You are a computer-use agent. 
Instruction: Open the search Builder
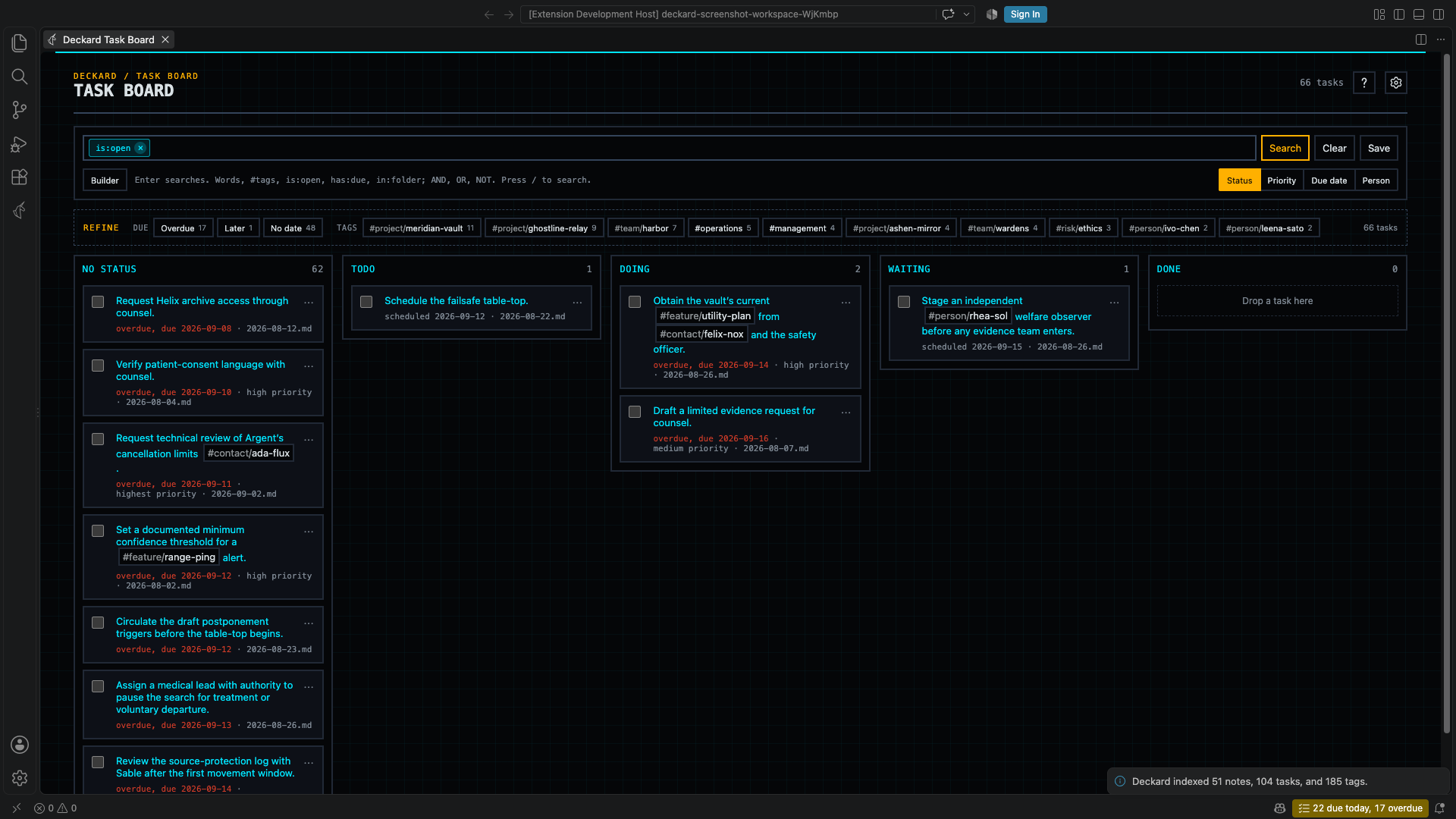click(x=105, y=180)
